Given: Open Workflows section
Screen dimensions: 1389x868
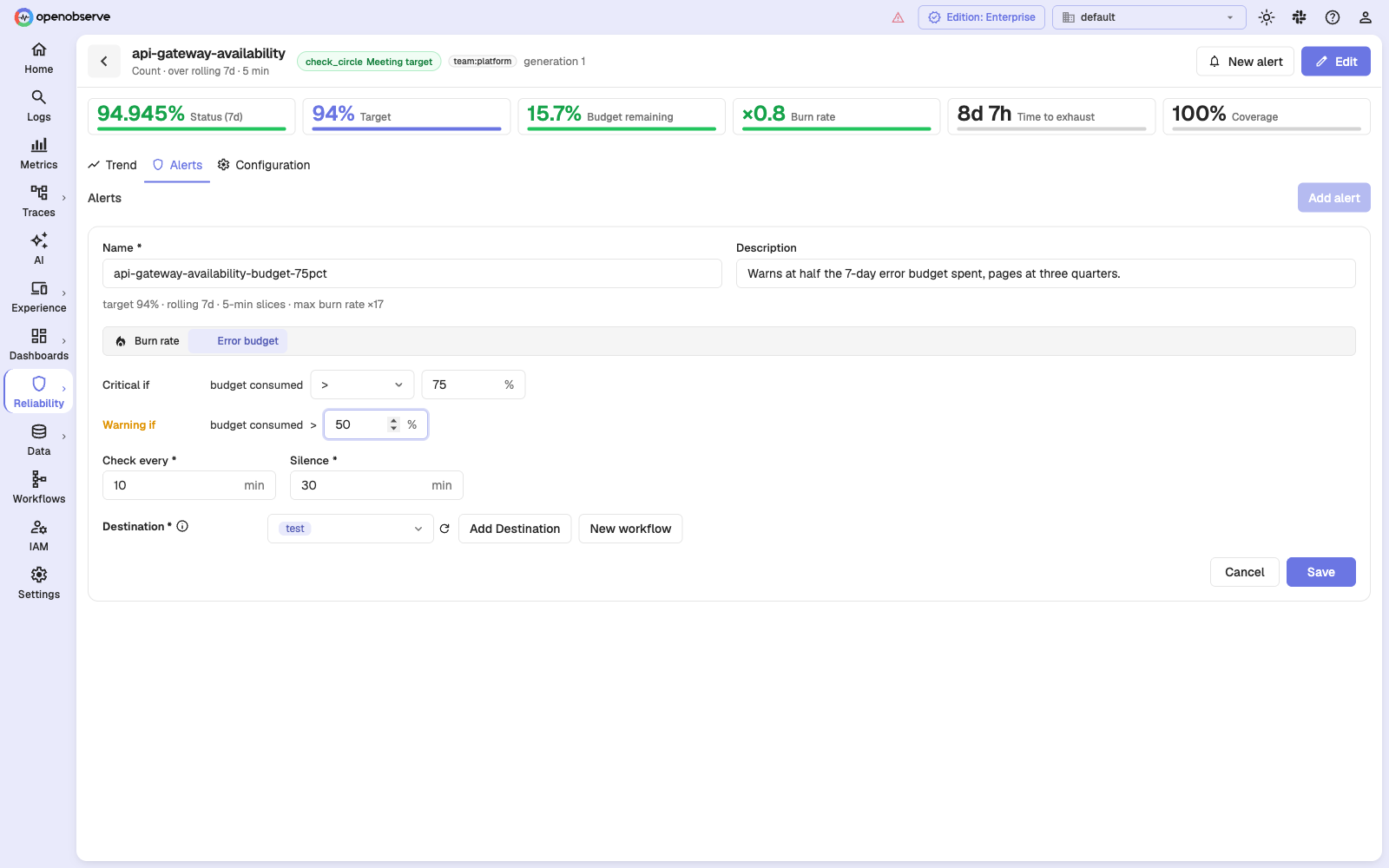Looking at the screenshot, I should (x=38, y=488).
